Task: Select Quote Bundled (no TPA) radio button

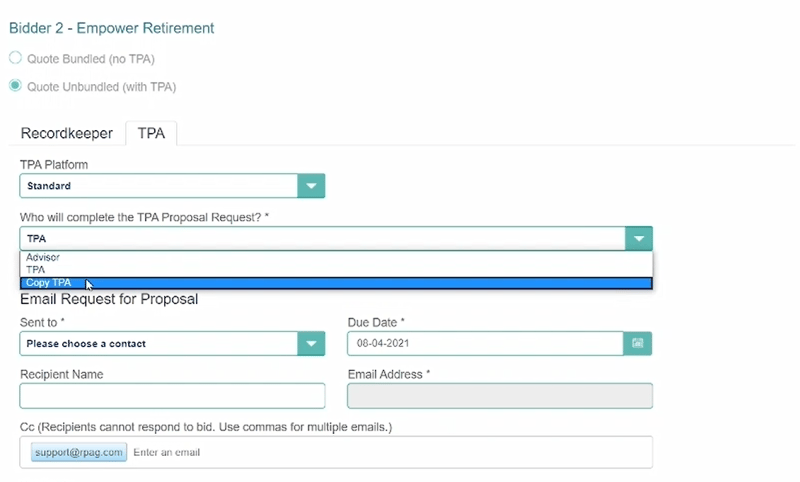Action: click(x=15, y=58)
